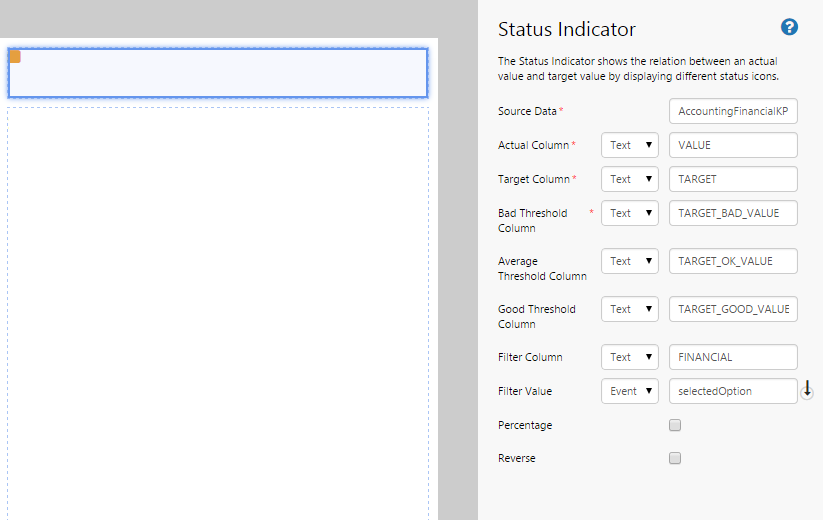Click the FINANCIAL filter column field
823x520 pixels.
[732, 357]
